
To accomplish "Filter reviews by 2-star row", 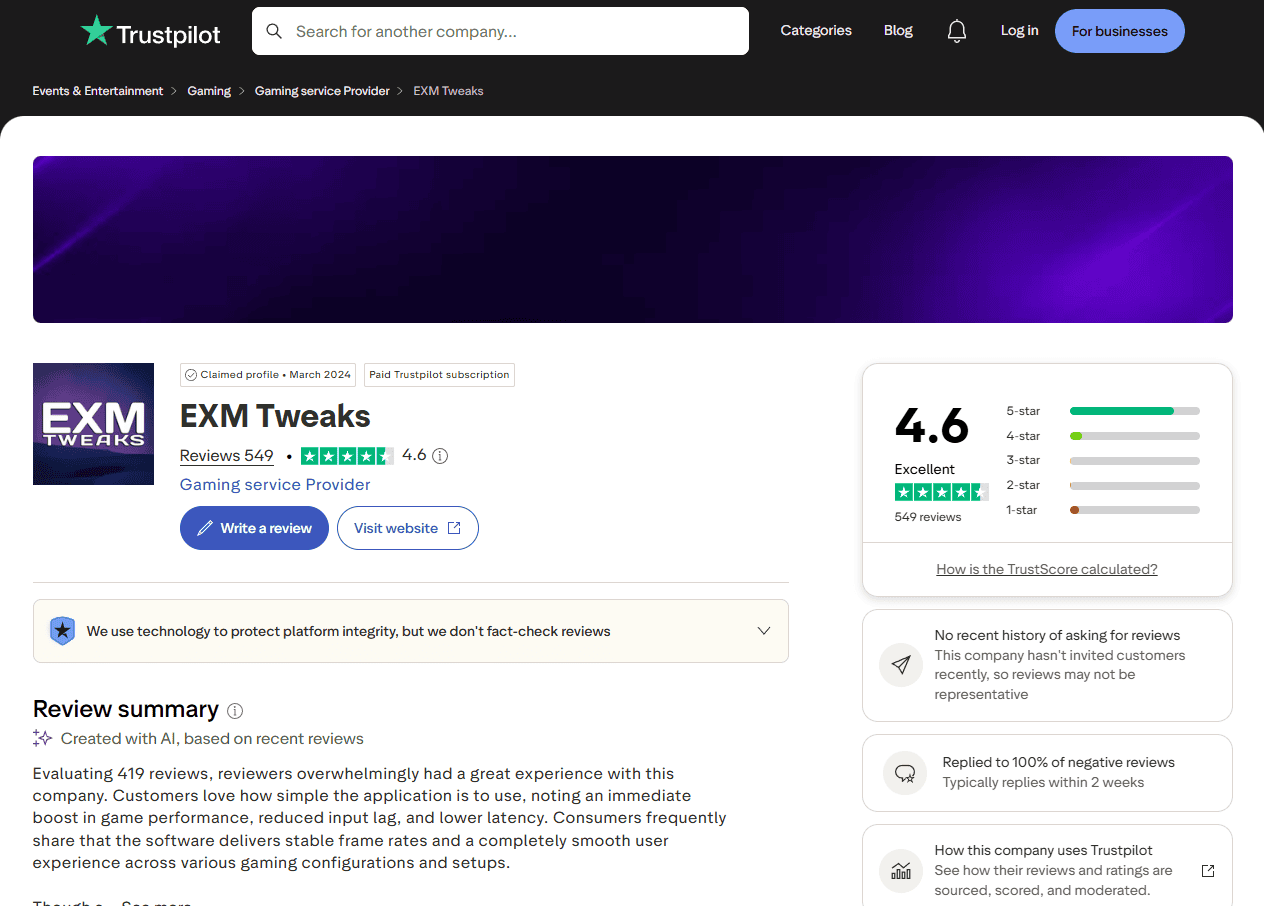I will click(1103, 485).
